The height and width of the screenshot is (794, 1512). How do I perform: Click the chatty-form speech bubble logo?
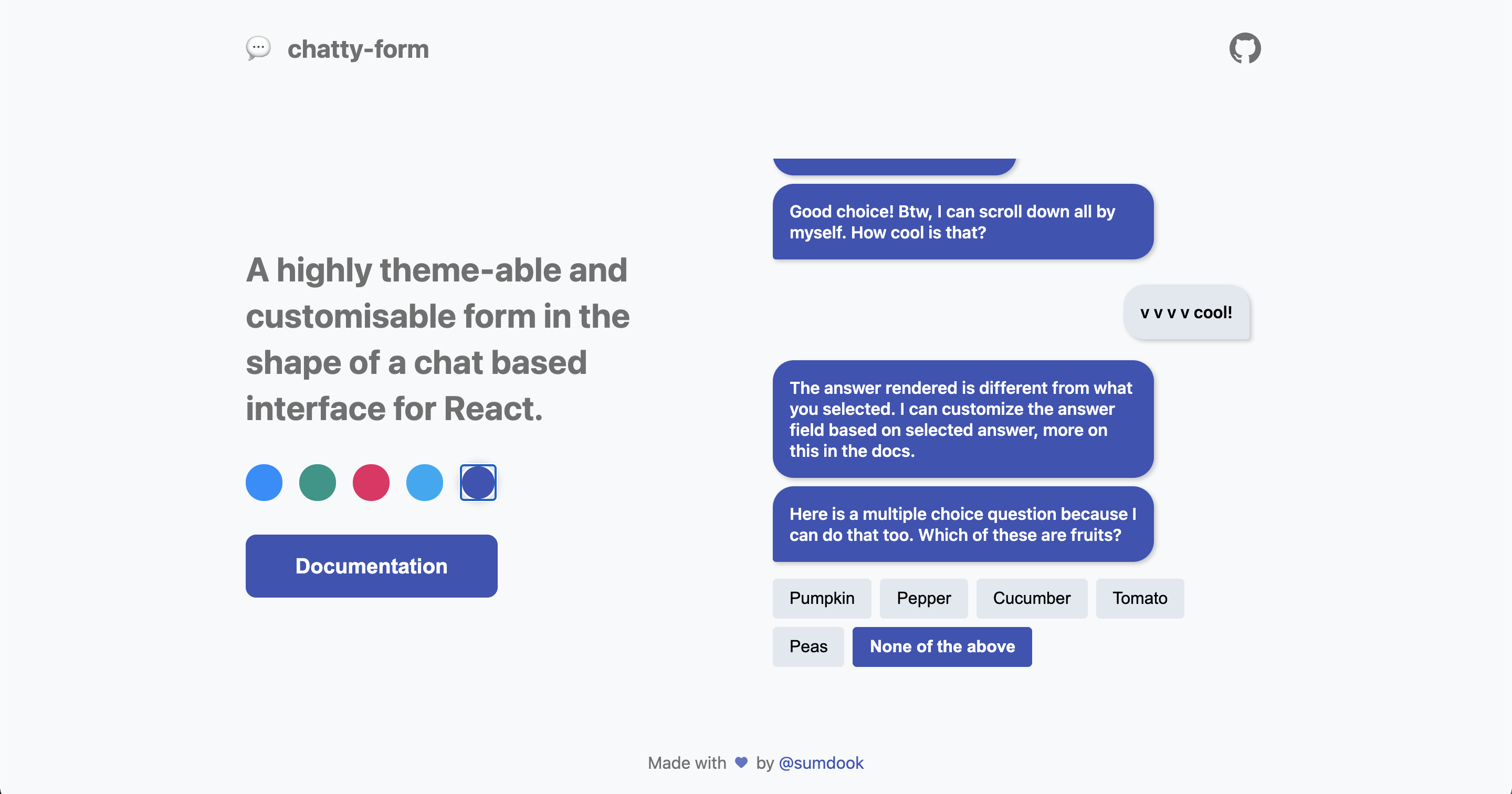tap(257, 49)
